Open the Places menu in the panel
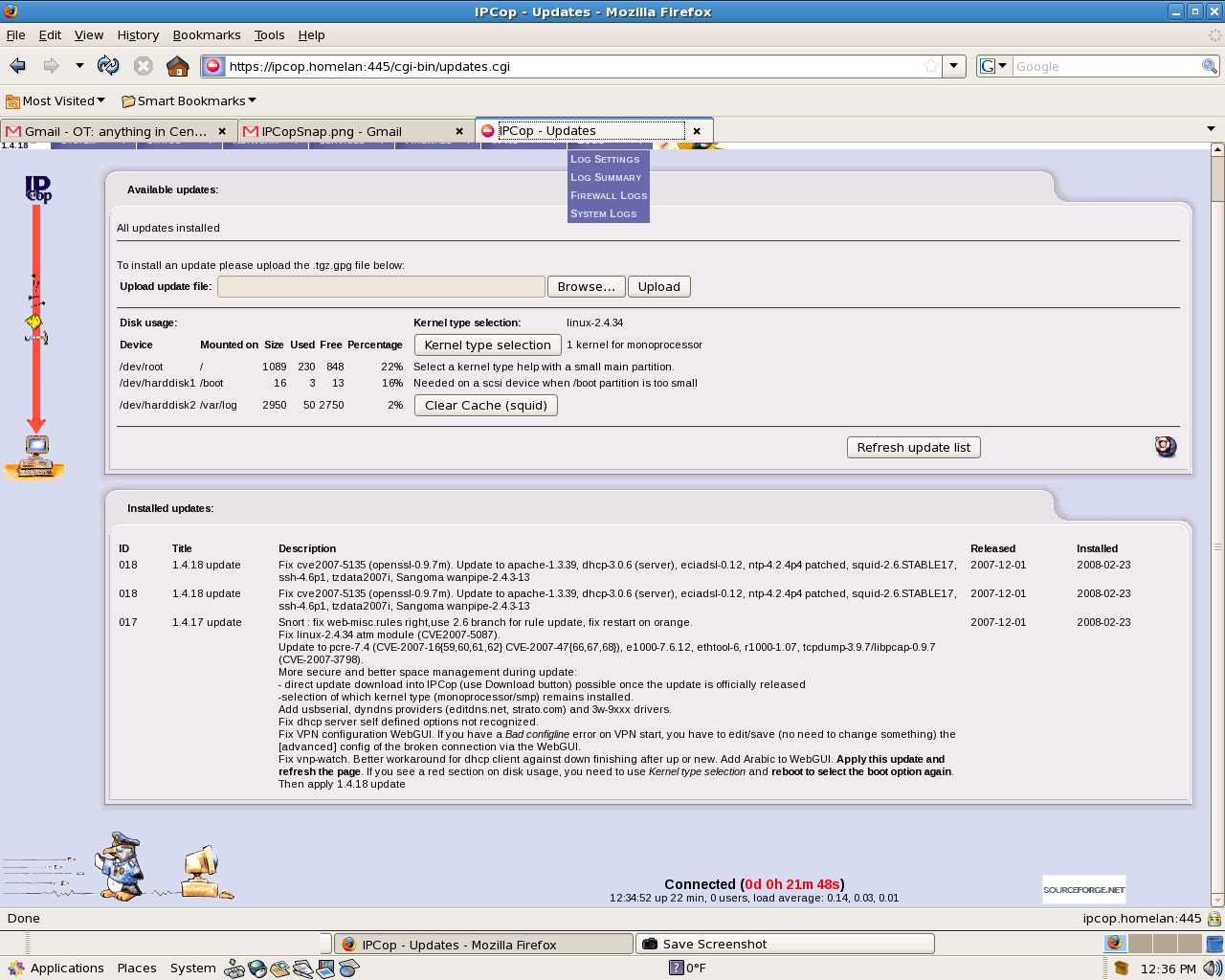Screen dimensions: 1225x980 pyautogui.click(x=137, y=969)
